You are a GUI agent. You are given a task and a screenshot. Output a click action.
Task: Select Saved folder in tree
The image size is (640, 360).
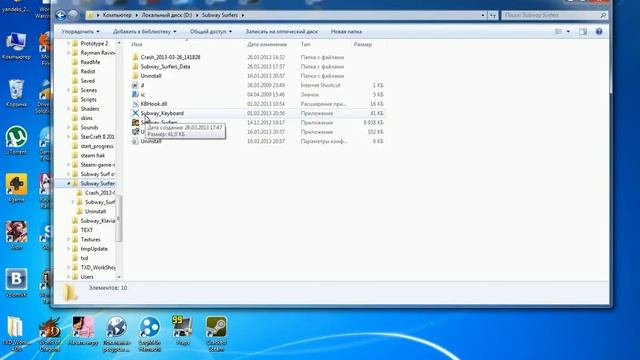point(87,81)
